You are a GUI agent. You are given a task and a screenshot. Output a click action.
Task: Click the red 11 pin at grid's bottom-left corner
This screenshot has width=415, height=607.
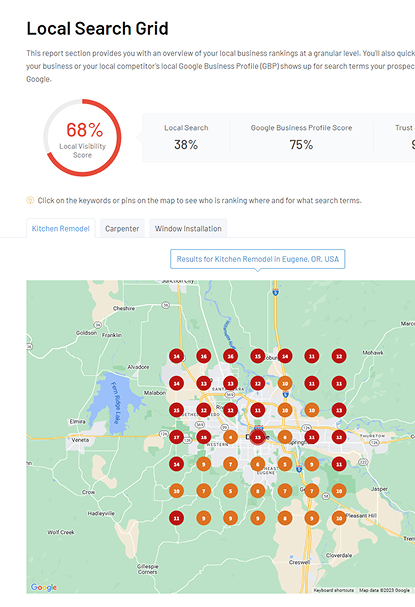pyautogui.click(x=177, y=518)
